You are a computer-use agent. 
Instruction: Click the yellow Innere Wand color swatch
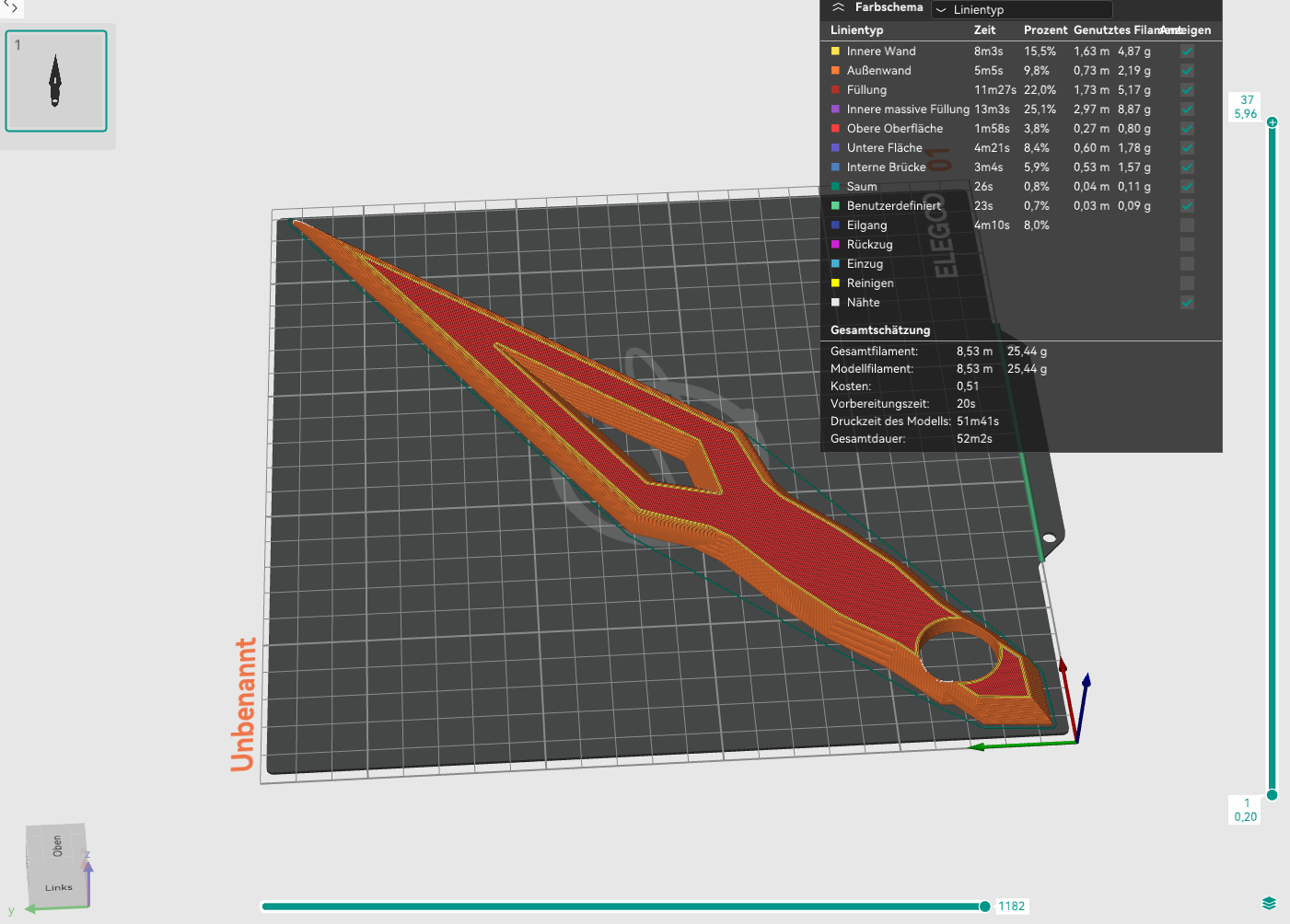[835, 52]
